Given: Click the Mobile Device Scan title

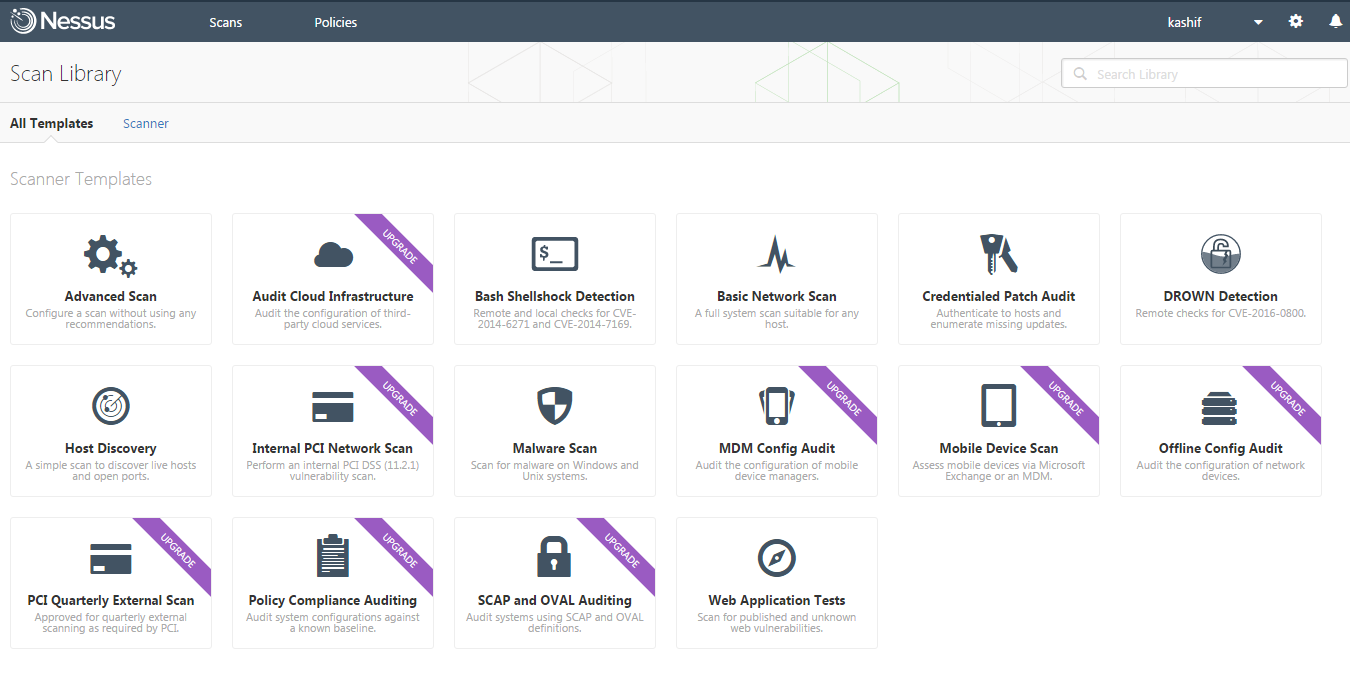Looking at the screenshot, I should click(999, 448).
